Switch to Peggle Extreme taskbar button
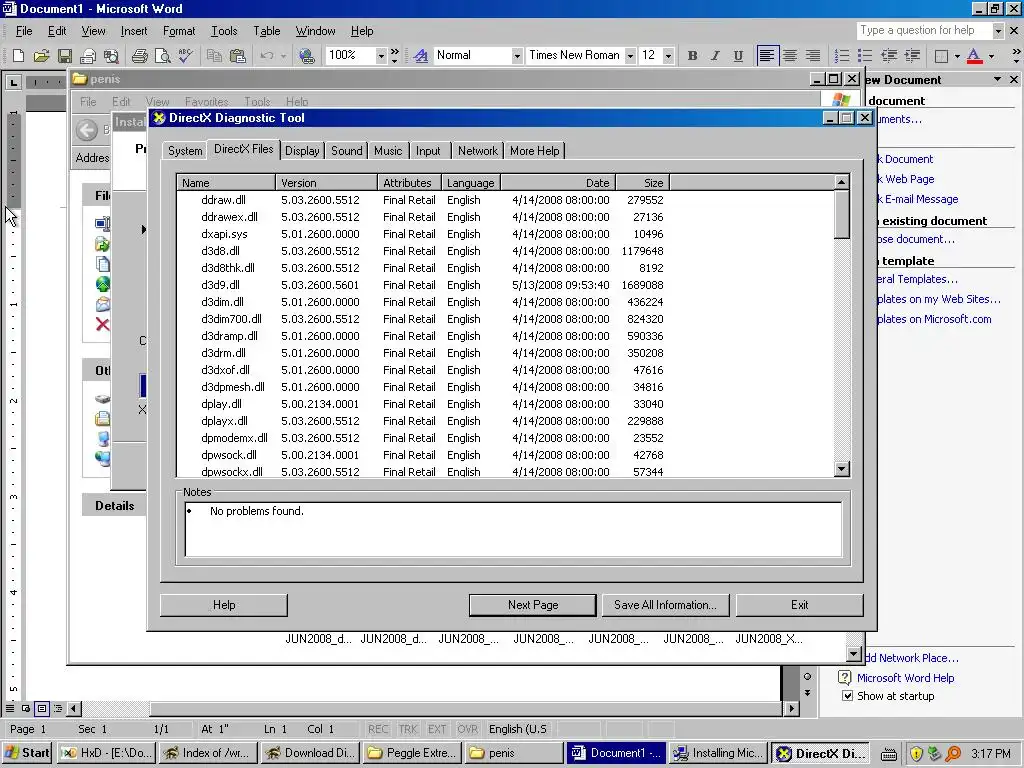This screenshot has width=1024, height=768. [413, 753]
